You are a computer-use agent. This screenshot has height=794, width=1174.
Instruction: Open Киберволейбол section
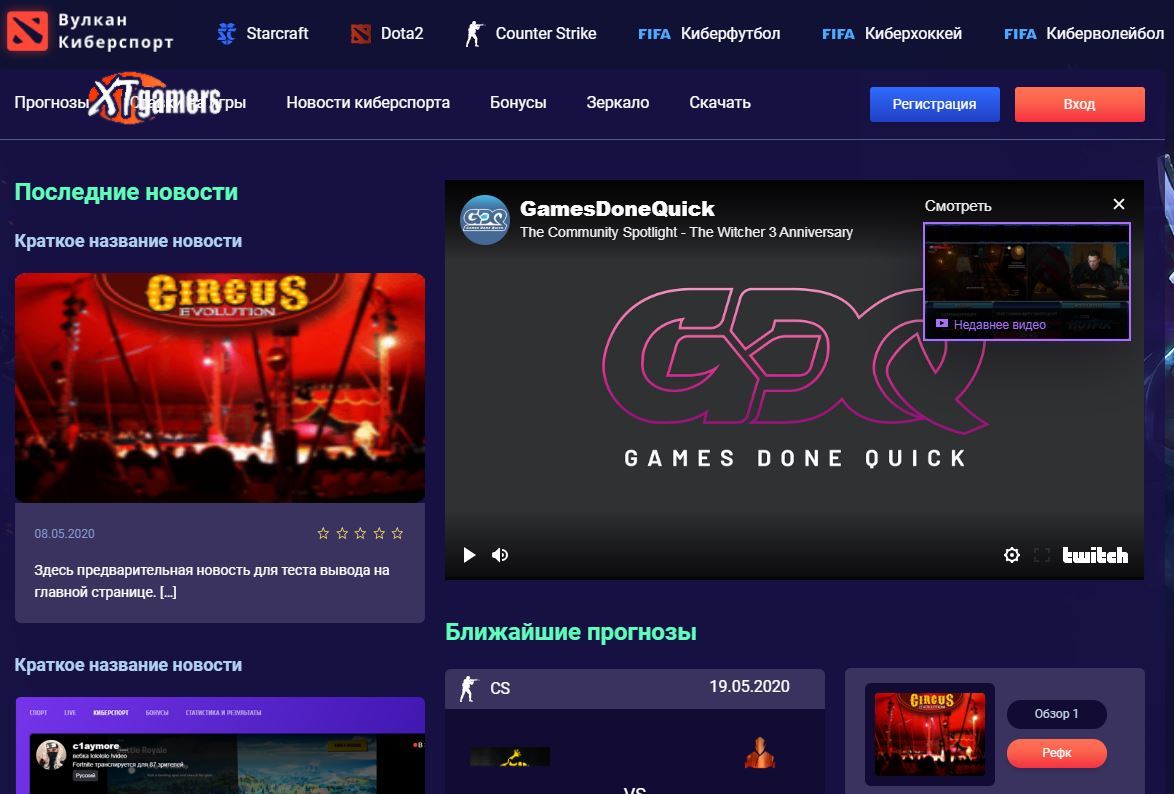[x=1105, y=34]
